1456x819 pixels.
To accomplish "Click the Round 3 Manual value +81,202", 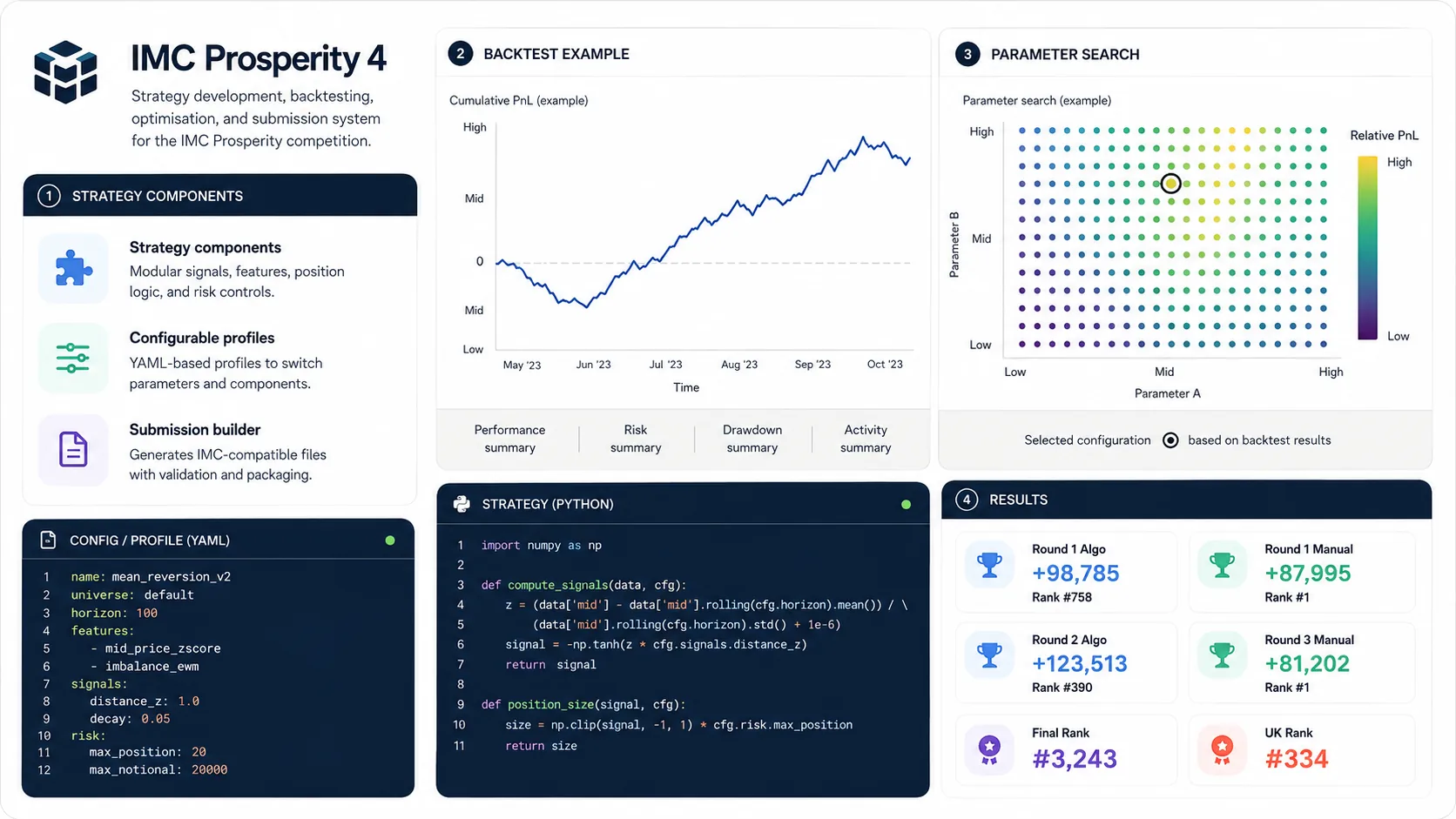I will (1307, 663).
